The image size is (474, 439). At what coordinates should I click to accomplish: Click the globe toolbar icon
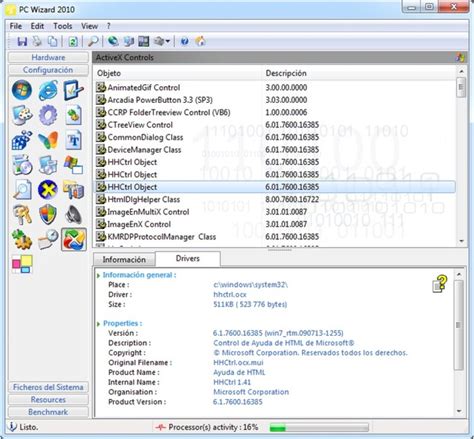click(x=113, y=41)
